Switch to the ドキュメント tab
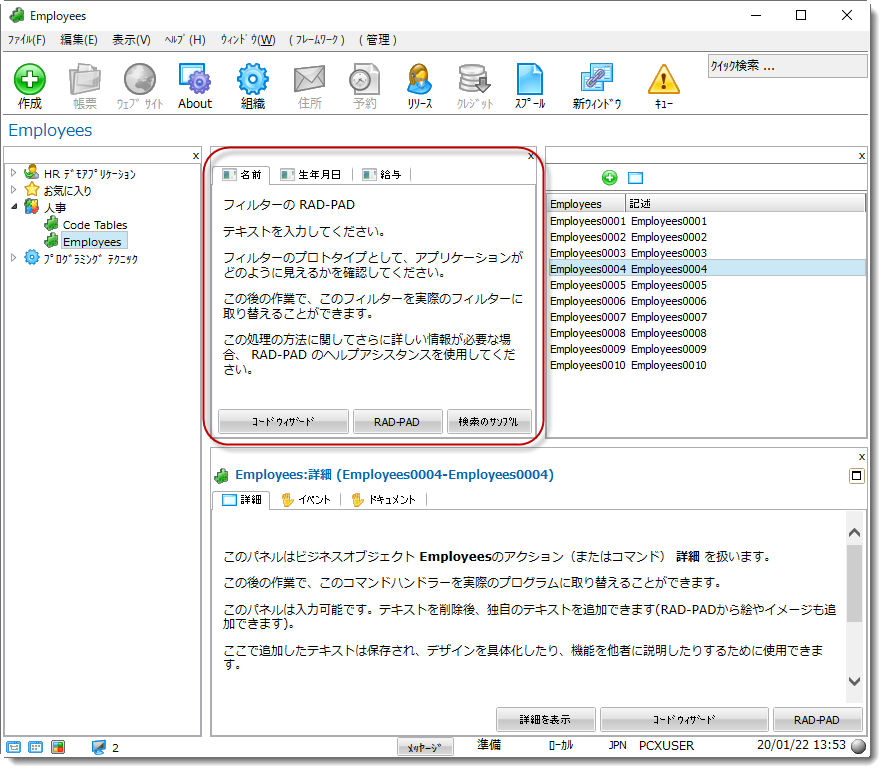The width and height of the screenshot is (886, 773). pyautogui.click(x=384, y=500)
